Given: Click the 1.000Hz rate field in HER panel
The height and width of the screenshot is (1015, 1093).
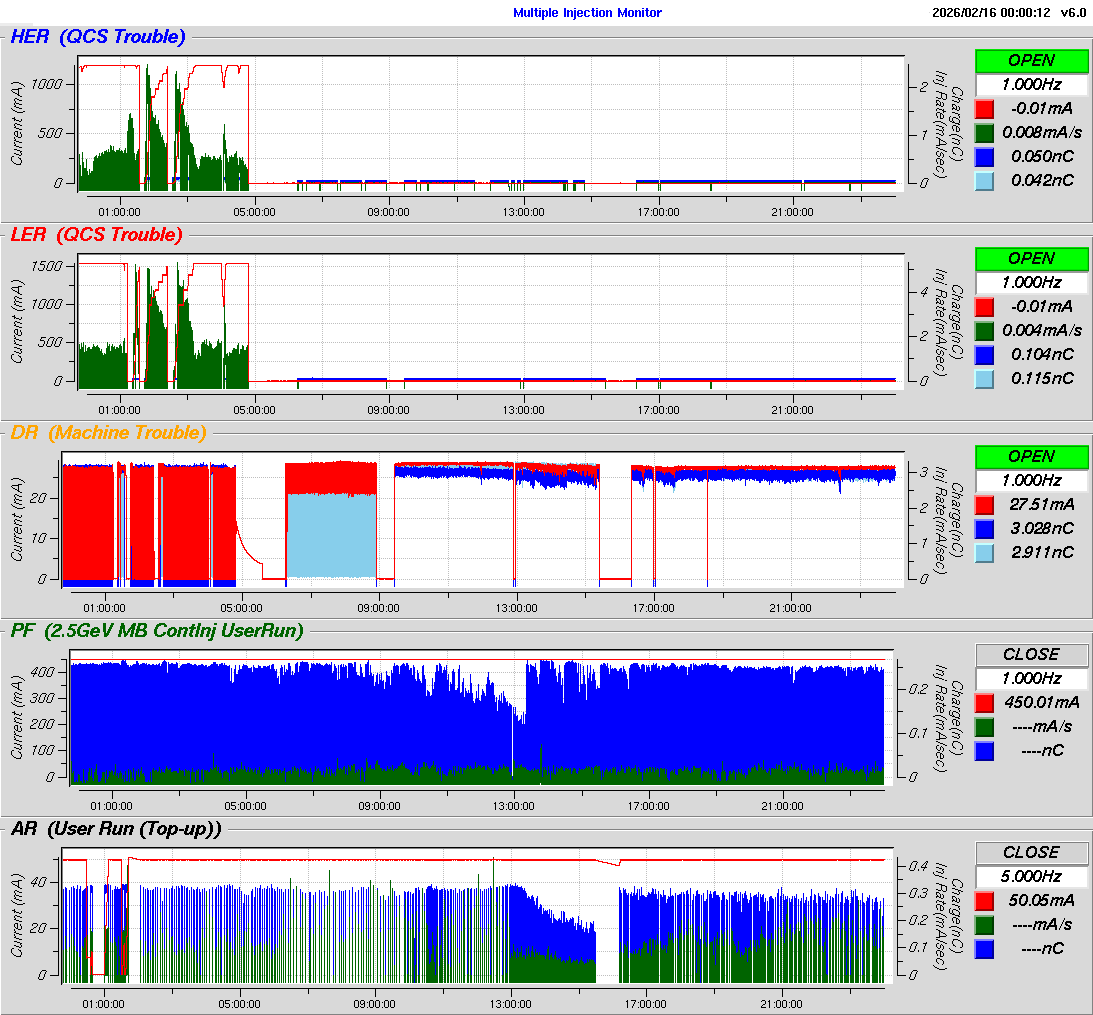Looking at the screenshot, I should [1031, 85].
